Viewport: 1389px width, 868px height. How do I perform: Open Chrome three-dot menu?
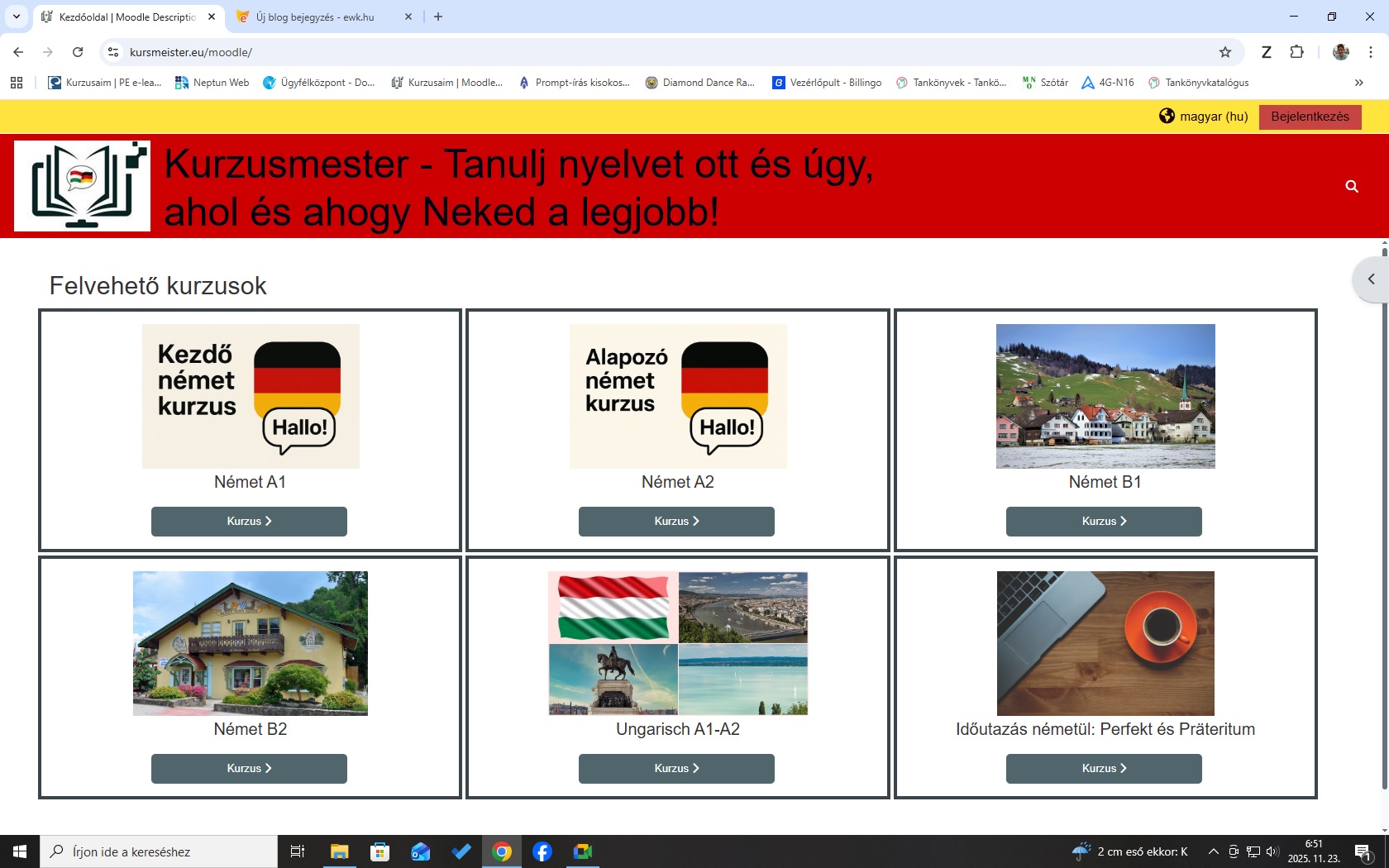point(1371,52)
